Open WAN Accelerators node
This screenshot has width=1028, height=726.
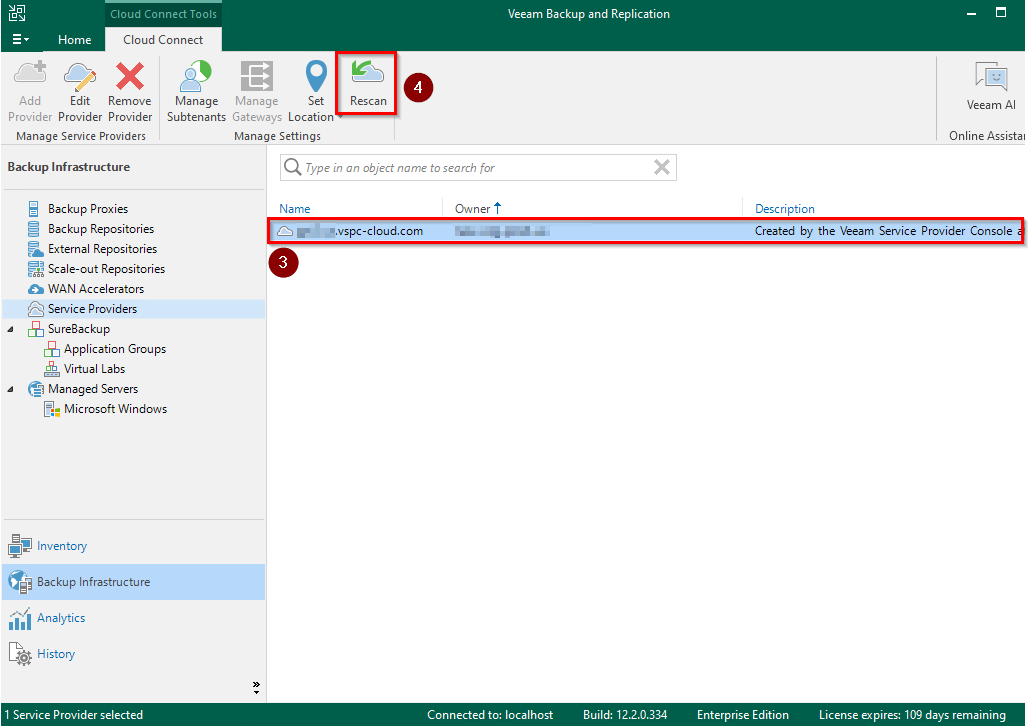pos(96,289)
